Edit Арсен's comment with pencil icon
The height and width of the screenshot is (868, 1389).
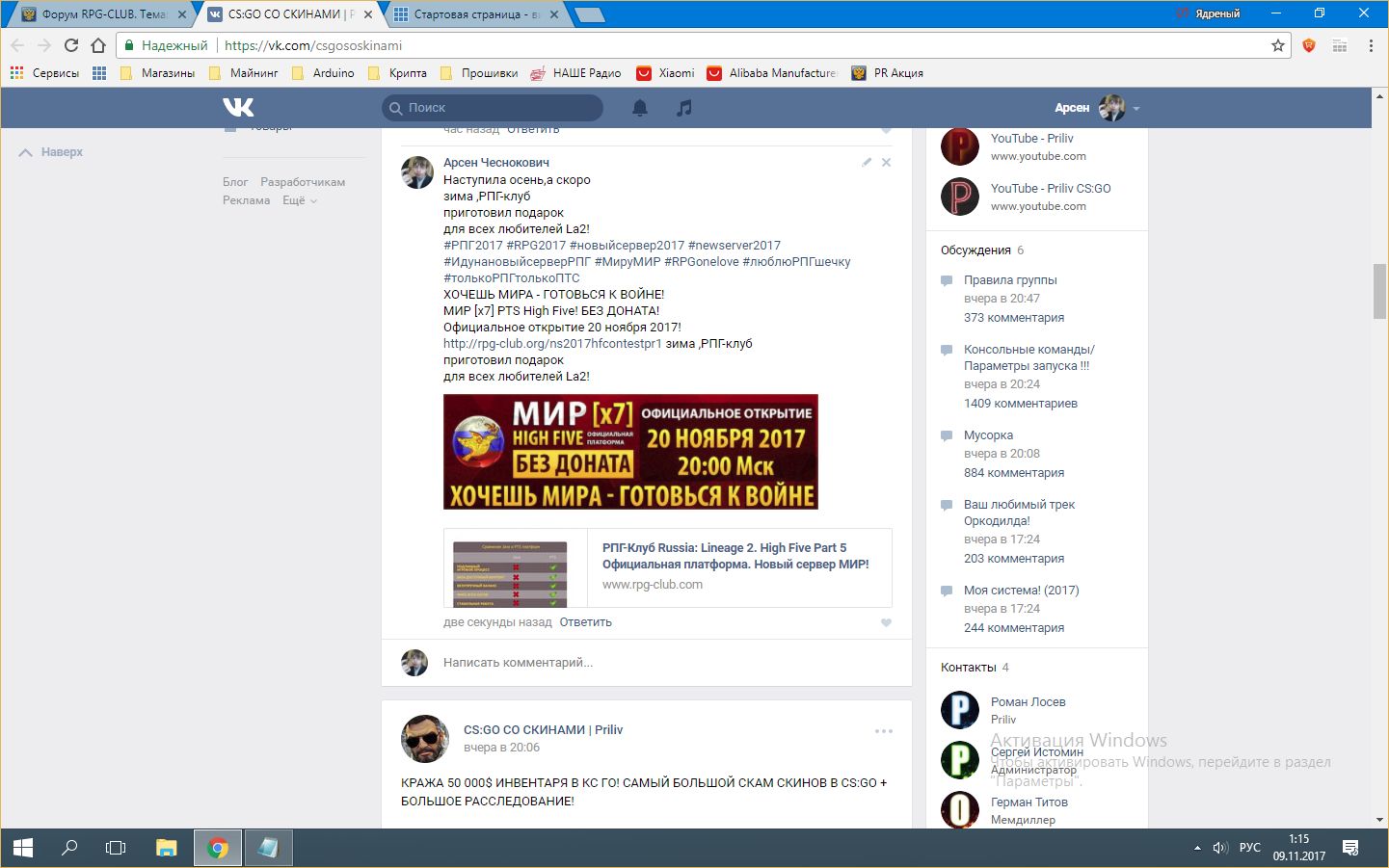coord(867,162)
